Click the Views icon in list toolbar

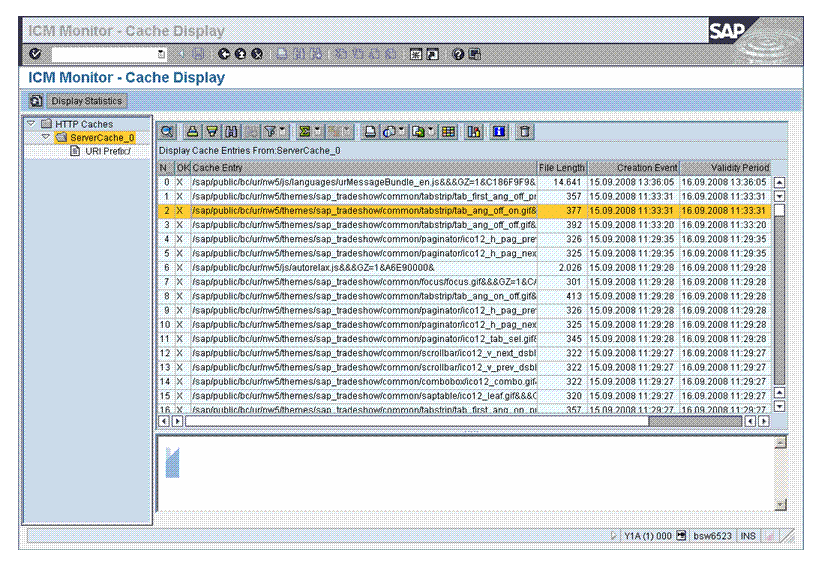click(x=389, y=132)
